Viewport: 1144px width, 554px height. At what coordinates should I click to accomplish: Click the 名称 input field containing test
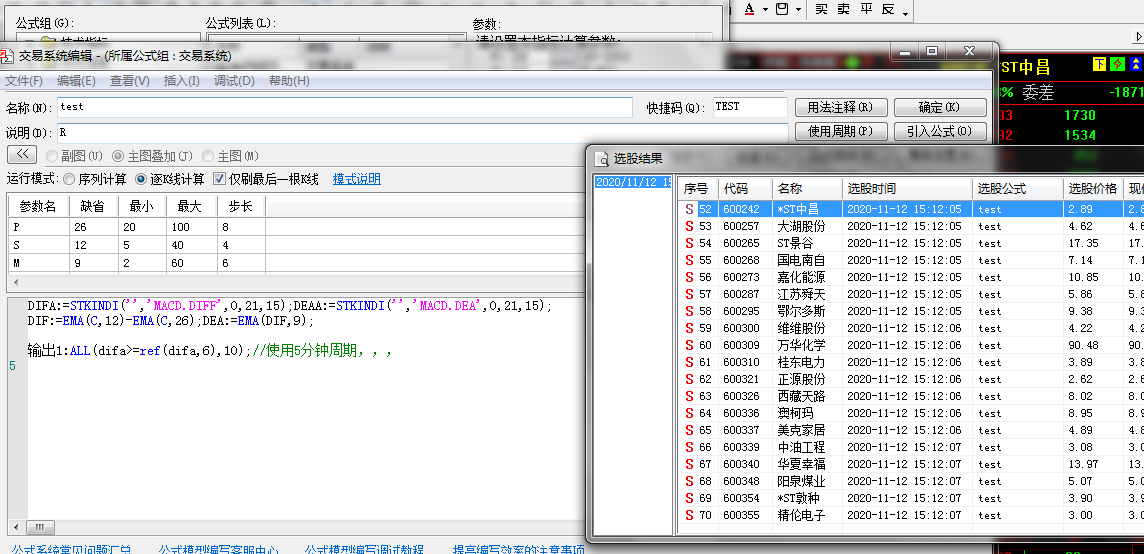point(344,107)
